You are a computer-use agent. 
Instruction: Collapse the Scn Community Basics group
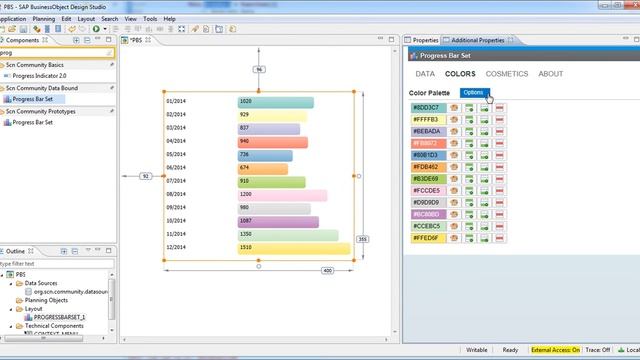point(2,65)
